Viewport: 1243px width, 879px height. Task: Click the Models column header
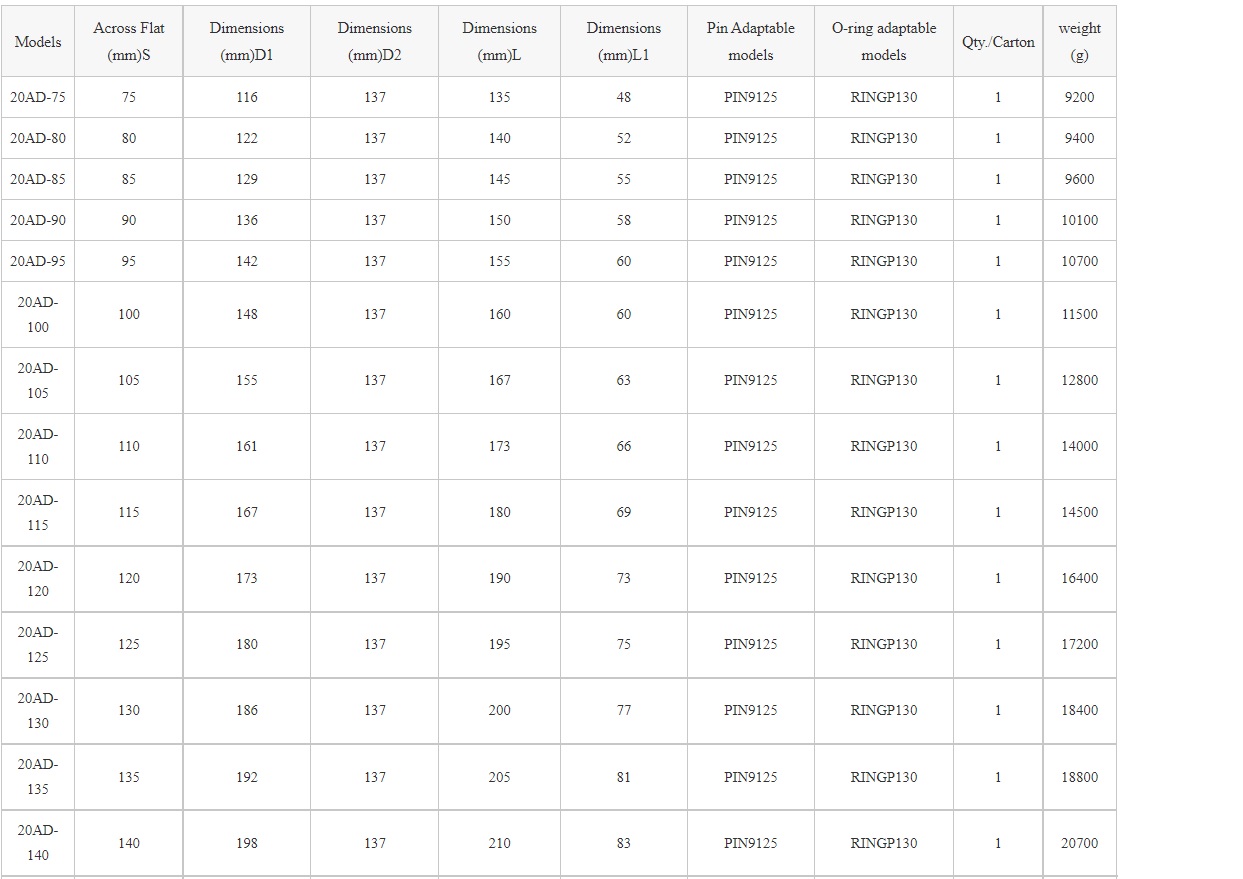(x=38, y=42)
